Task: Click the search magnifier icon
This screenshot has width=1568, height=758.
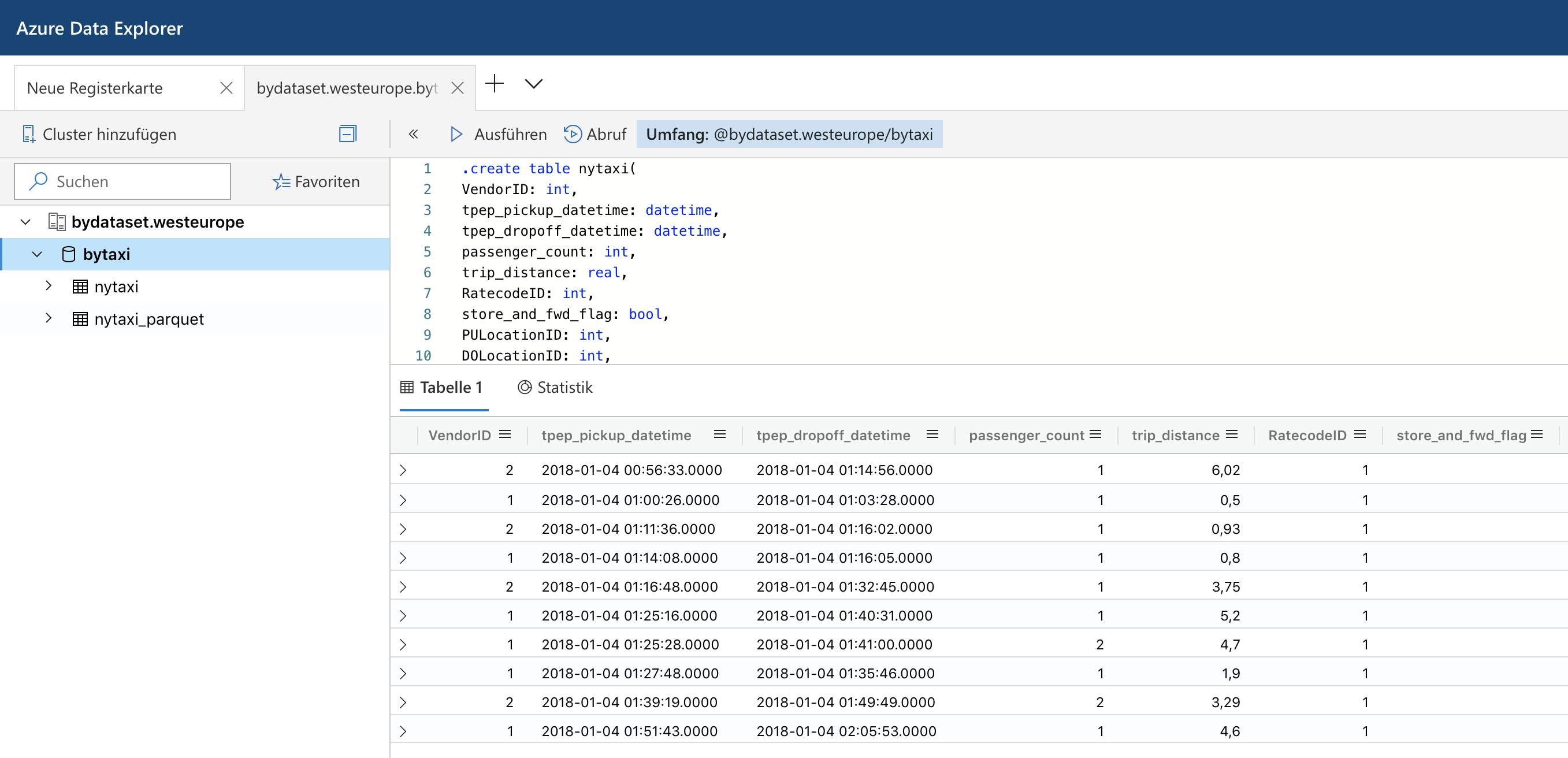Action: 38,181
